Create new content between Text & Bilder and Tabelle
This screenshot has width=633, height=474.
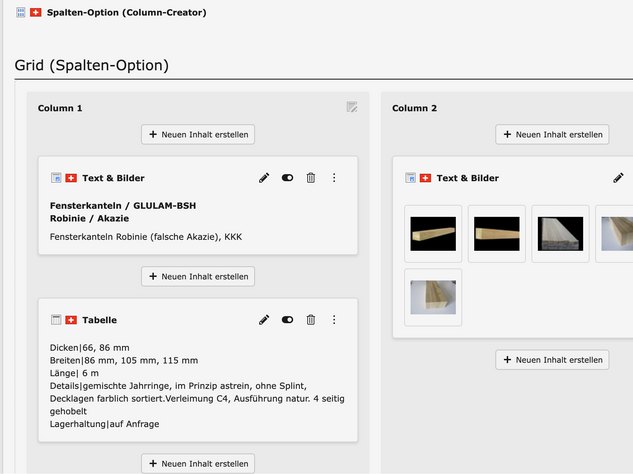click(x=198, y=277)
